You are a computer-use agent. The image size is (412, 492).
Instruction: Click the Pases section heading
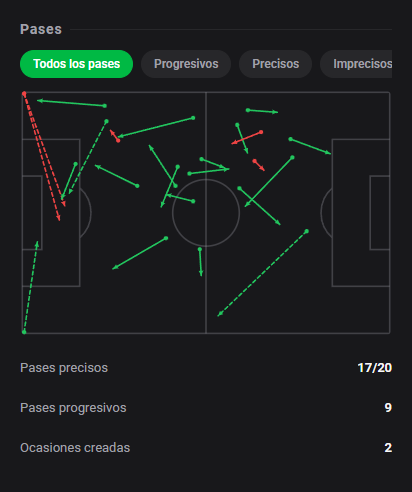pyautogui.click(x=41, y=29)
